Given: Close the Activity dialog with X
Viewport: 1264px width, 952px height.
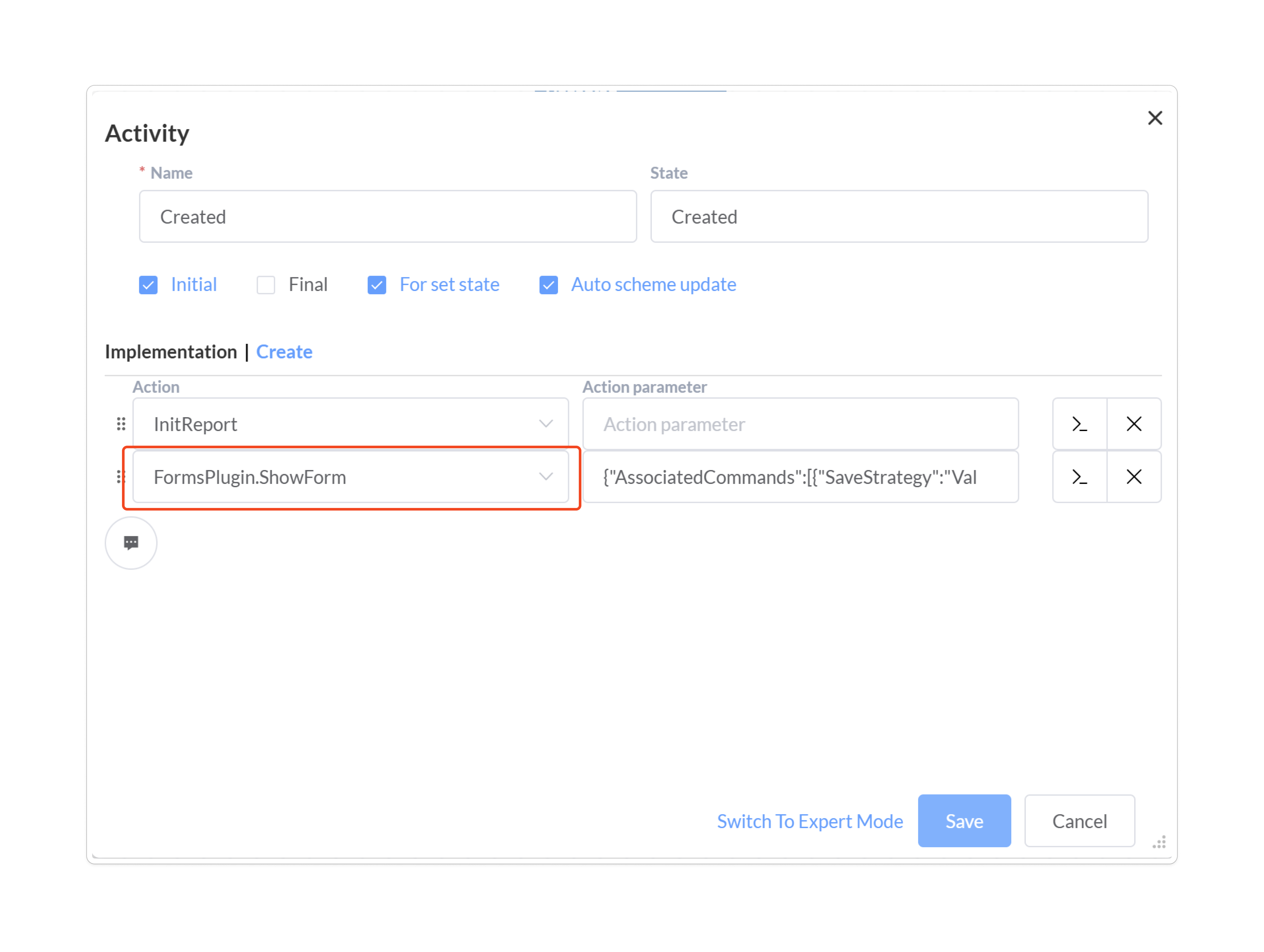Looking at the screenshot, I should tap(1155, 118).
